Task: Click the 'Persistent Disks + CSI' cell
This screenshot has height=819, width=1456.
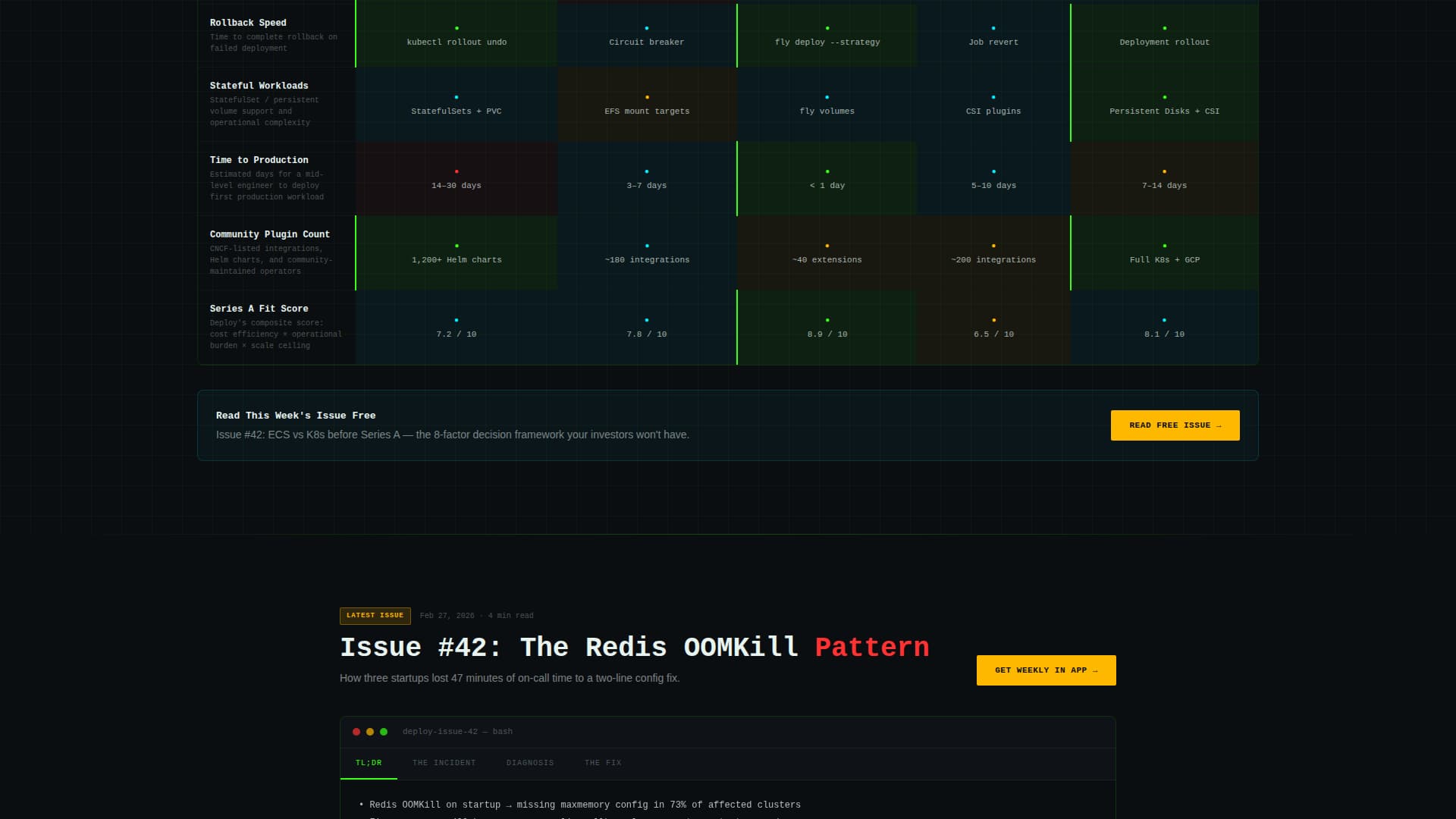Action: [1165, 105]
